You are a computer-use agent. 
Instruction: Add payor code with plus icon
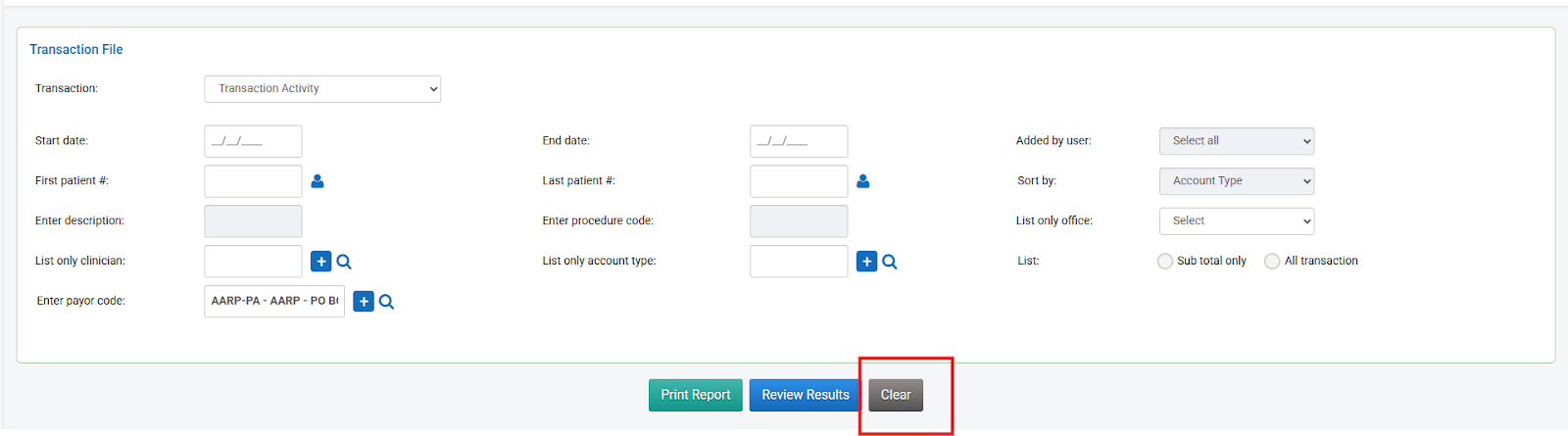[364, 302]
